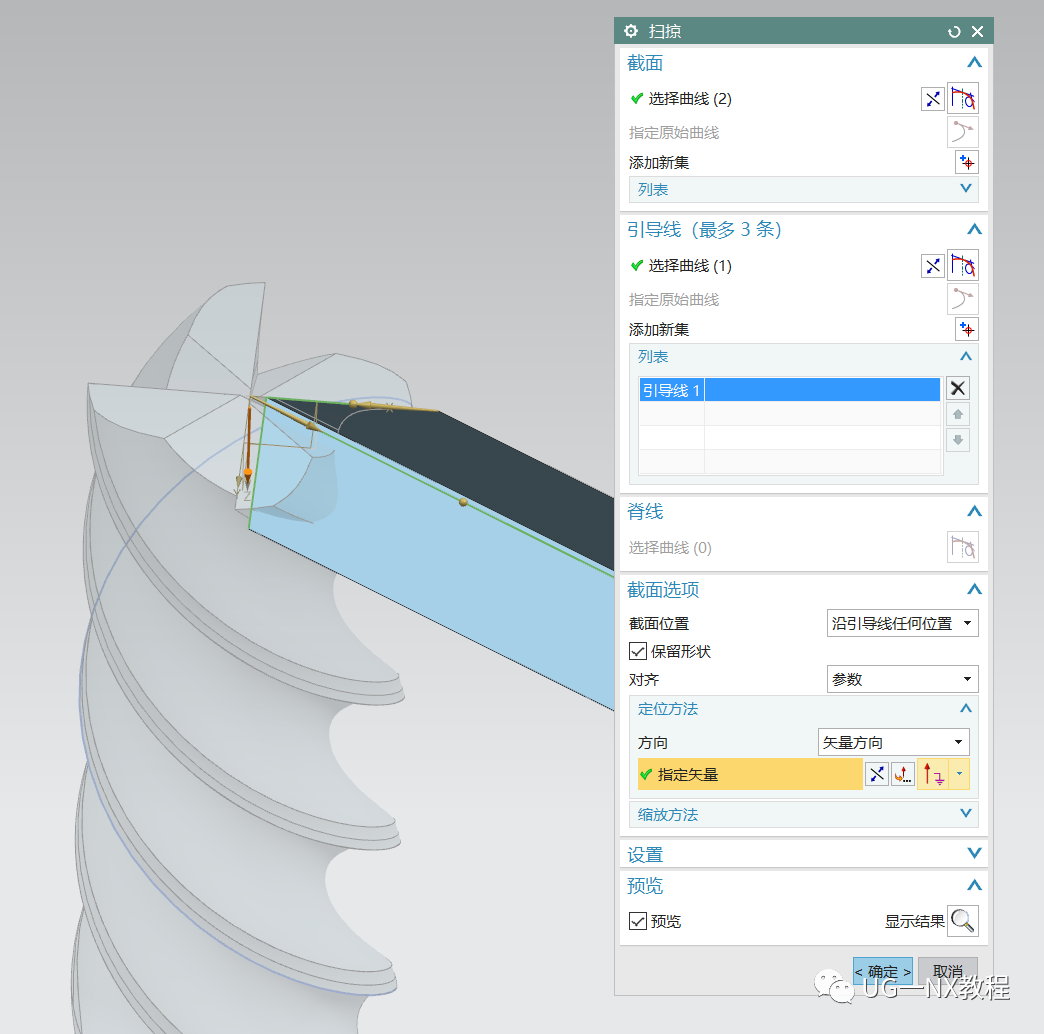The width and height of the screenshot is (1044, 1034).
Task: Click the 显示结果 magnifier icon
Action: 963,921
